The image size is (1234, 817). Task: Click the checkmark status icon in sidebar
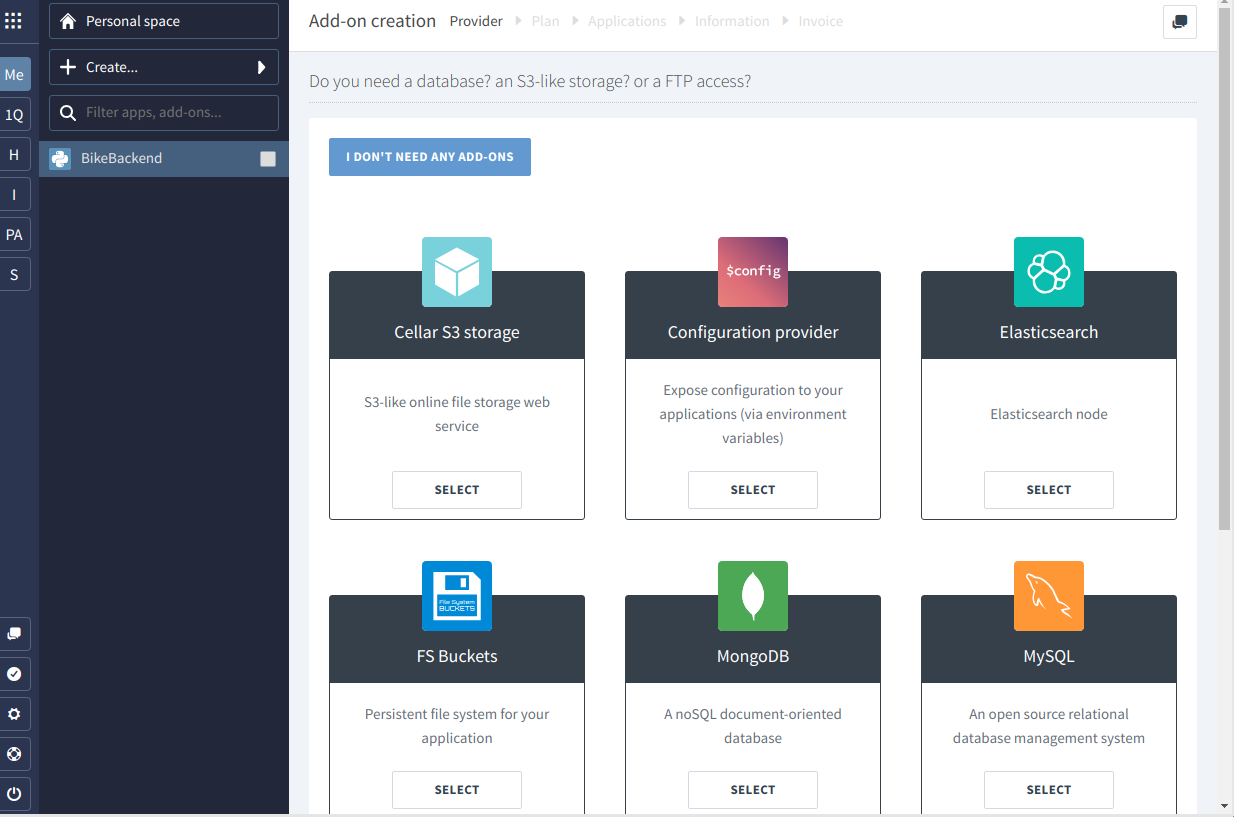coord(14,674)
